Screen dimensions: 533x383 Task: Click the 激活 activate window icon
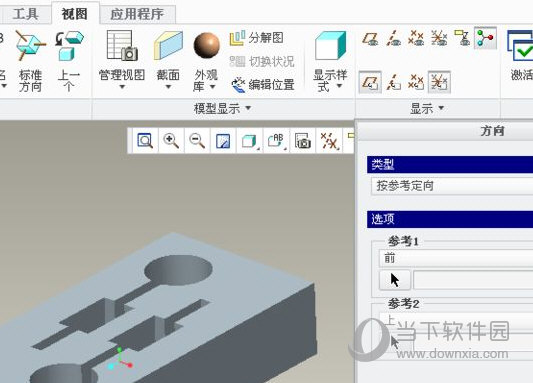520,46
